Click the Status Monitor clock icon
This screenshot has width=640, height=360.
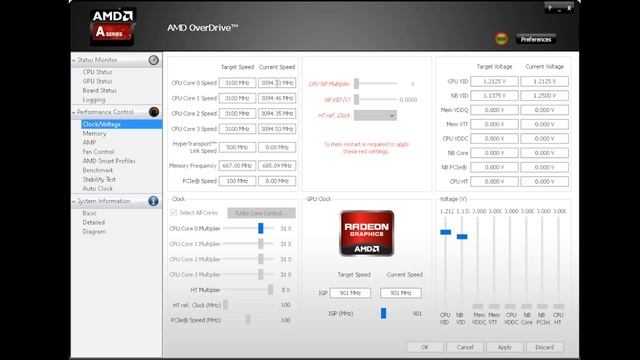153,60
